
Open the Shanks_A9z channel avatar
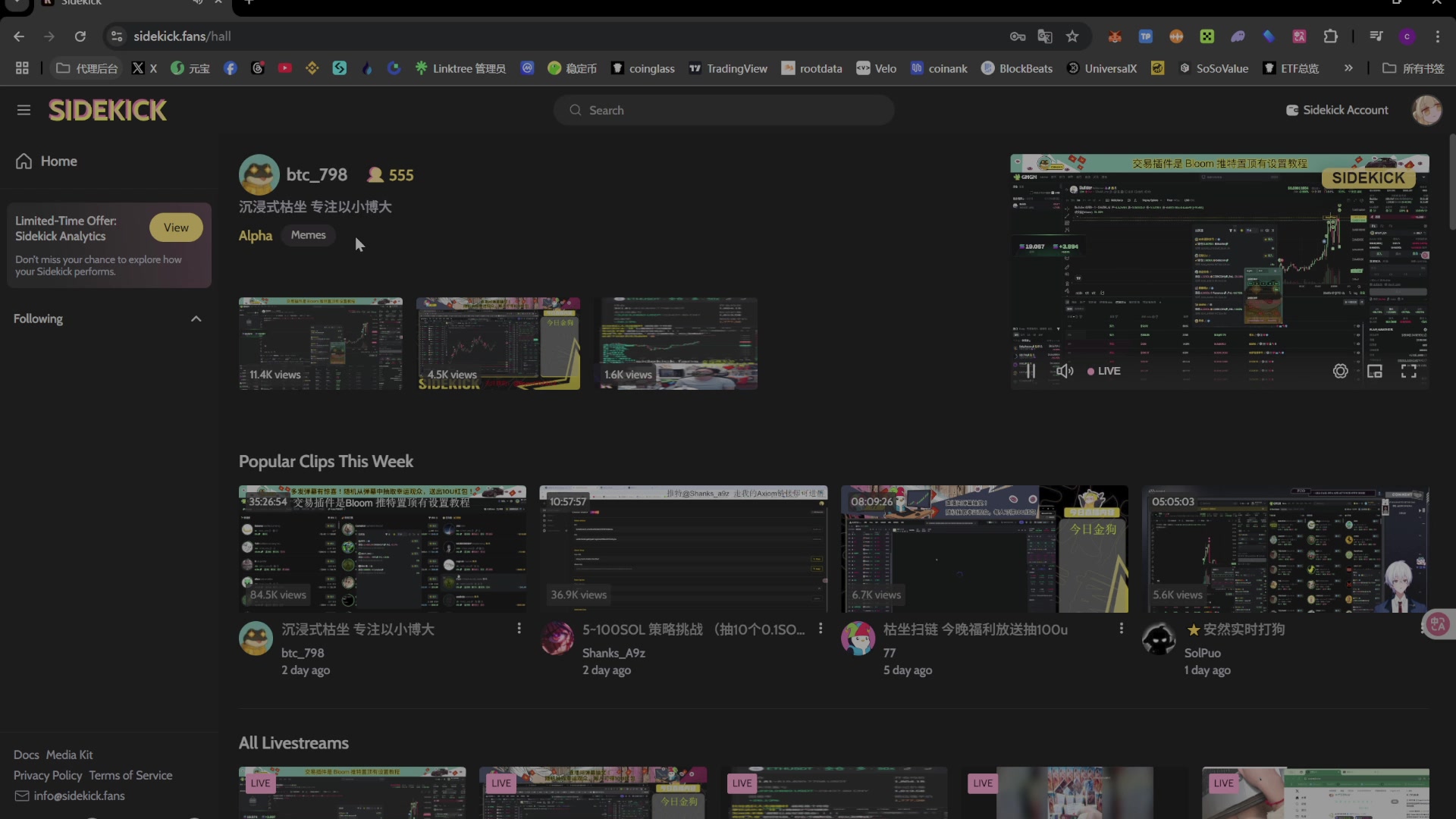pyautogui.click(x=557, y=639)
